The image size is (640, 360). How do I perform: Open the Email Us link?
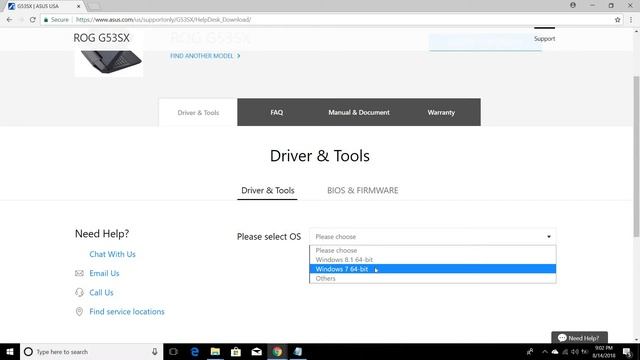pyautogui.click(x=104, y=273)
